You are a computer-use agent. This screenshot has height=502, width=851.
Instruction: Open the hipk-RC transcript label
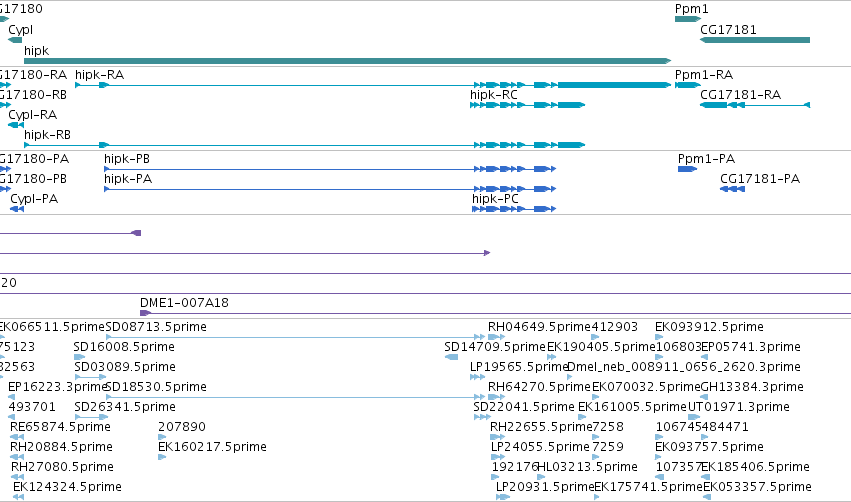pyautogui.click(x=494, y=94)
